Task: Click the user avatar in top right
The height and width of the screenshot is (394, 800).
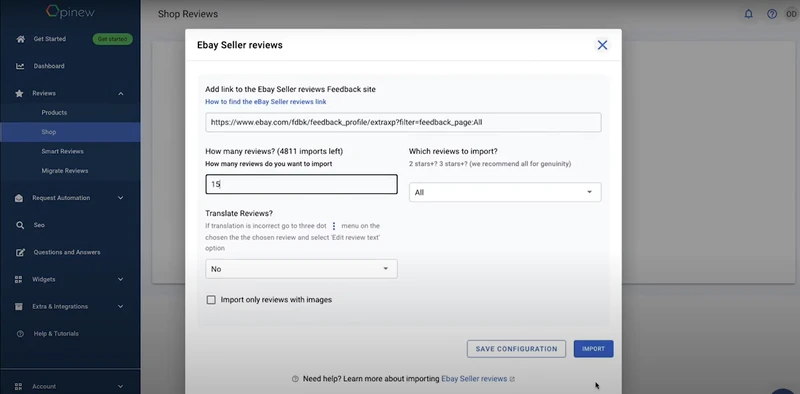Action: [x=791, y=14]
